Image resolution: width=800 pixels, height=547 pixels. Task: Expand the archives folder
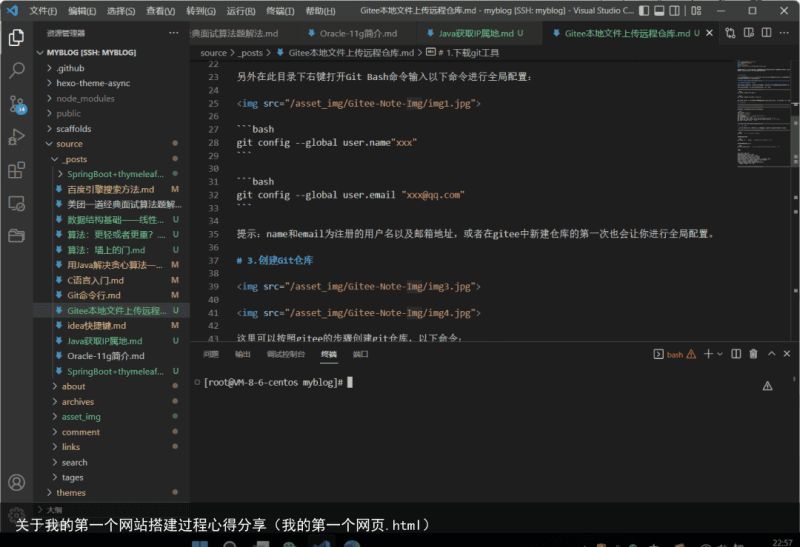point(111,402)
